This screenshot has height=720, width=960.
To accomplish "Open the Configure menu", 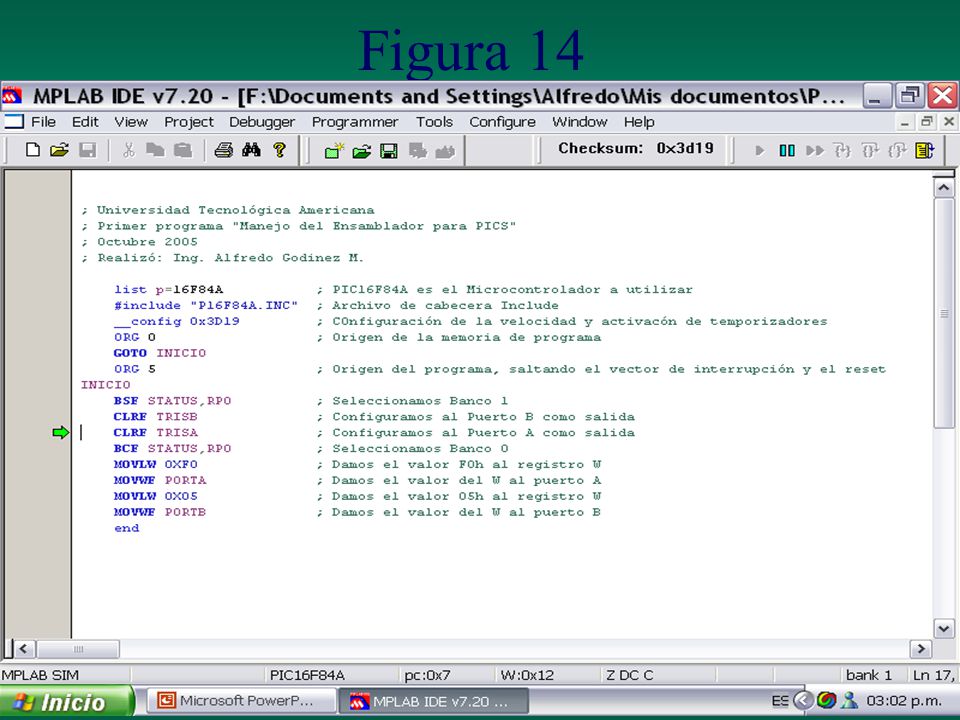I will pos(503,122).
